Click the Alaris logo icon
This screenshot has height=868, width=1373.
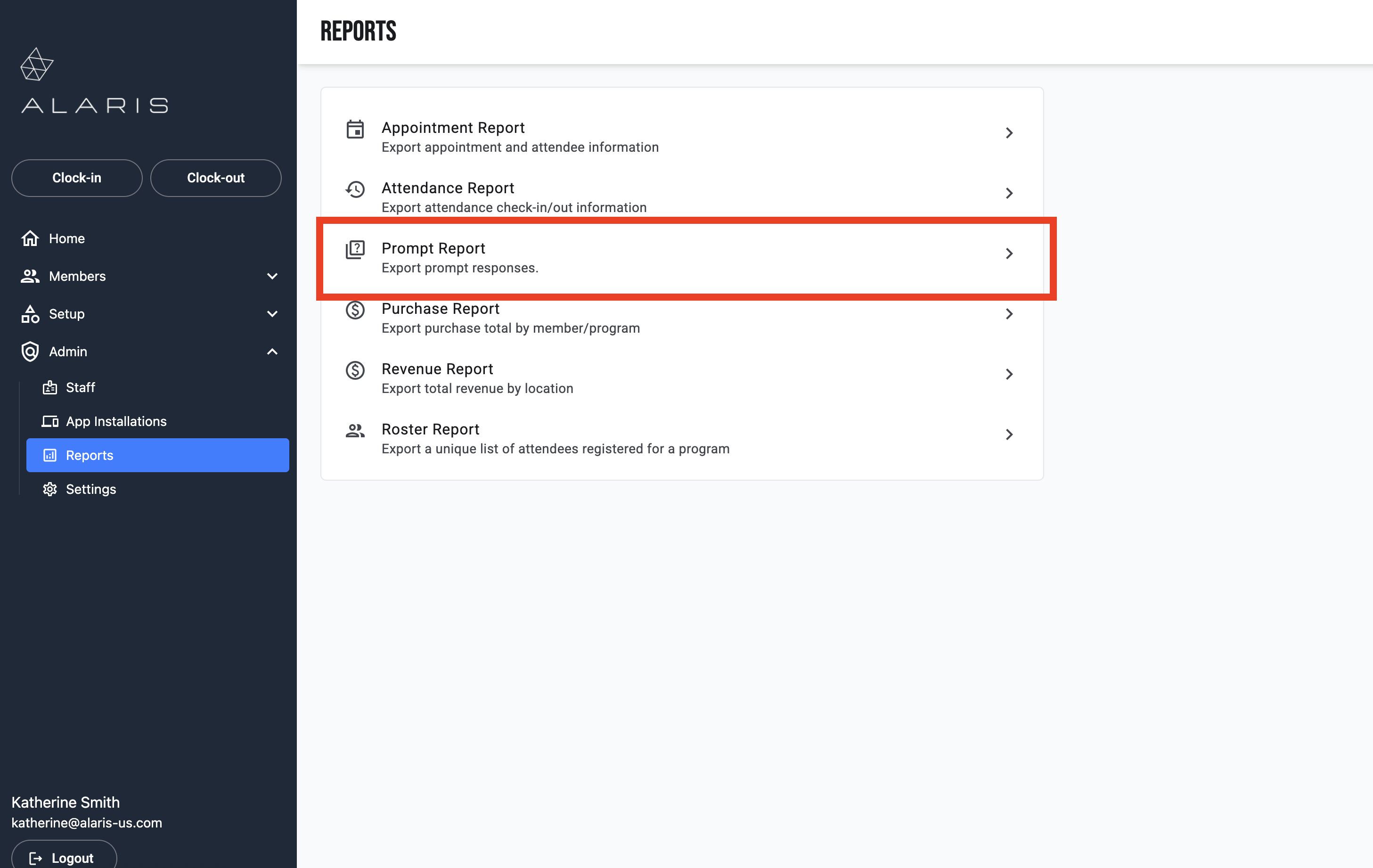tap(36, 65)
